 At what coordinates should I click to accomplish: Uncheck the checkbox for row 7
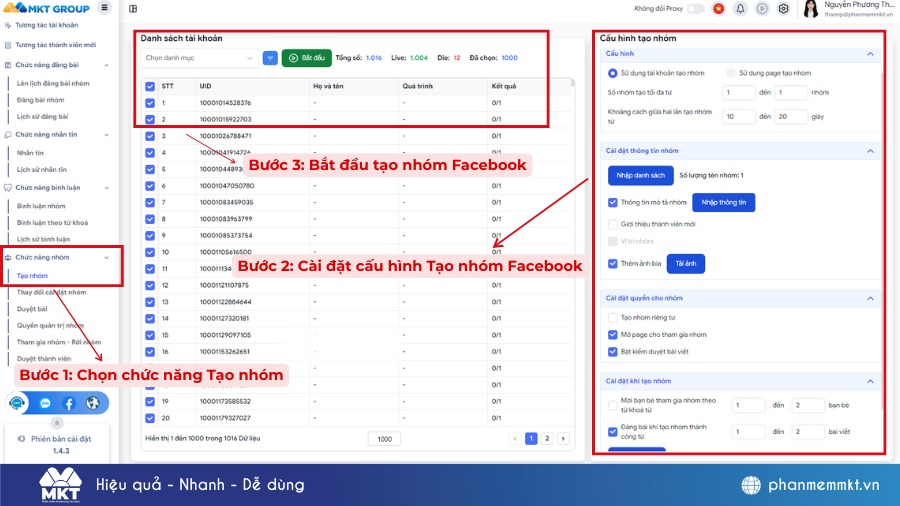pyautogui.click(x=150, y=202)
